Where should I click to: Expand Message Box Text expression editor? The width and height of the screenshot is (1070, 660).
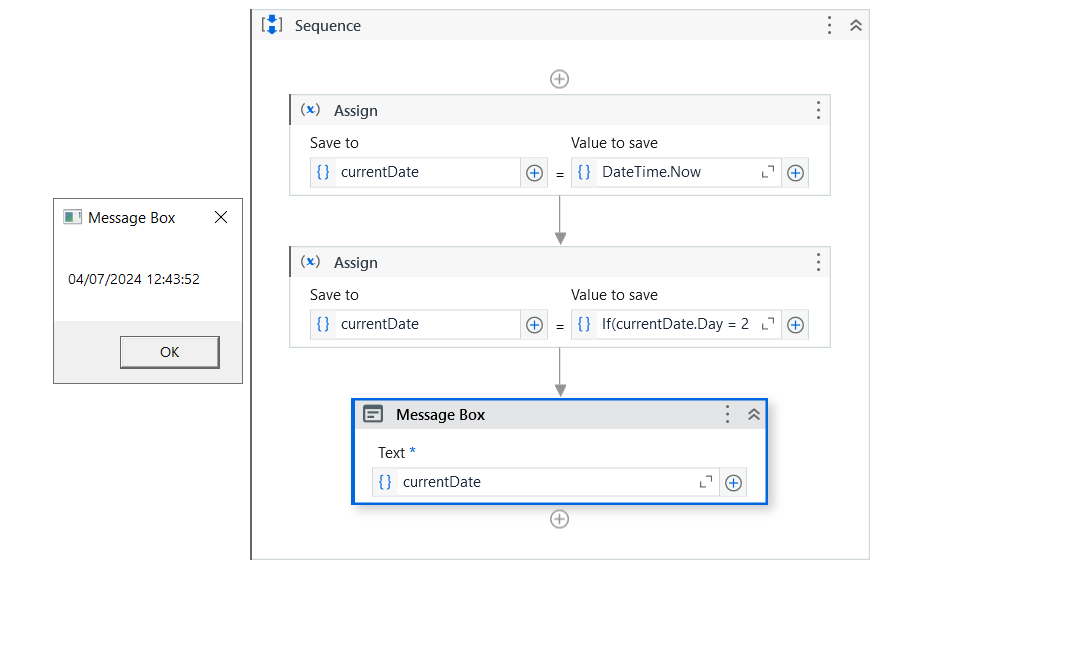(x=706, y=482)
